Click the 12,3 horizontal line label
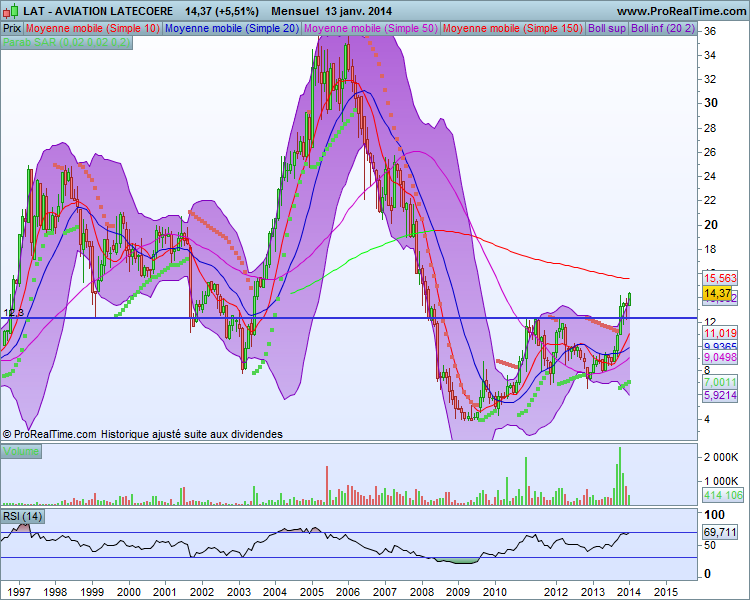Screen dimensions: 750x600 [x=13, y=312]
